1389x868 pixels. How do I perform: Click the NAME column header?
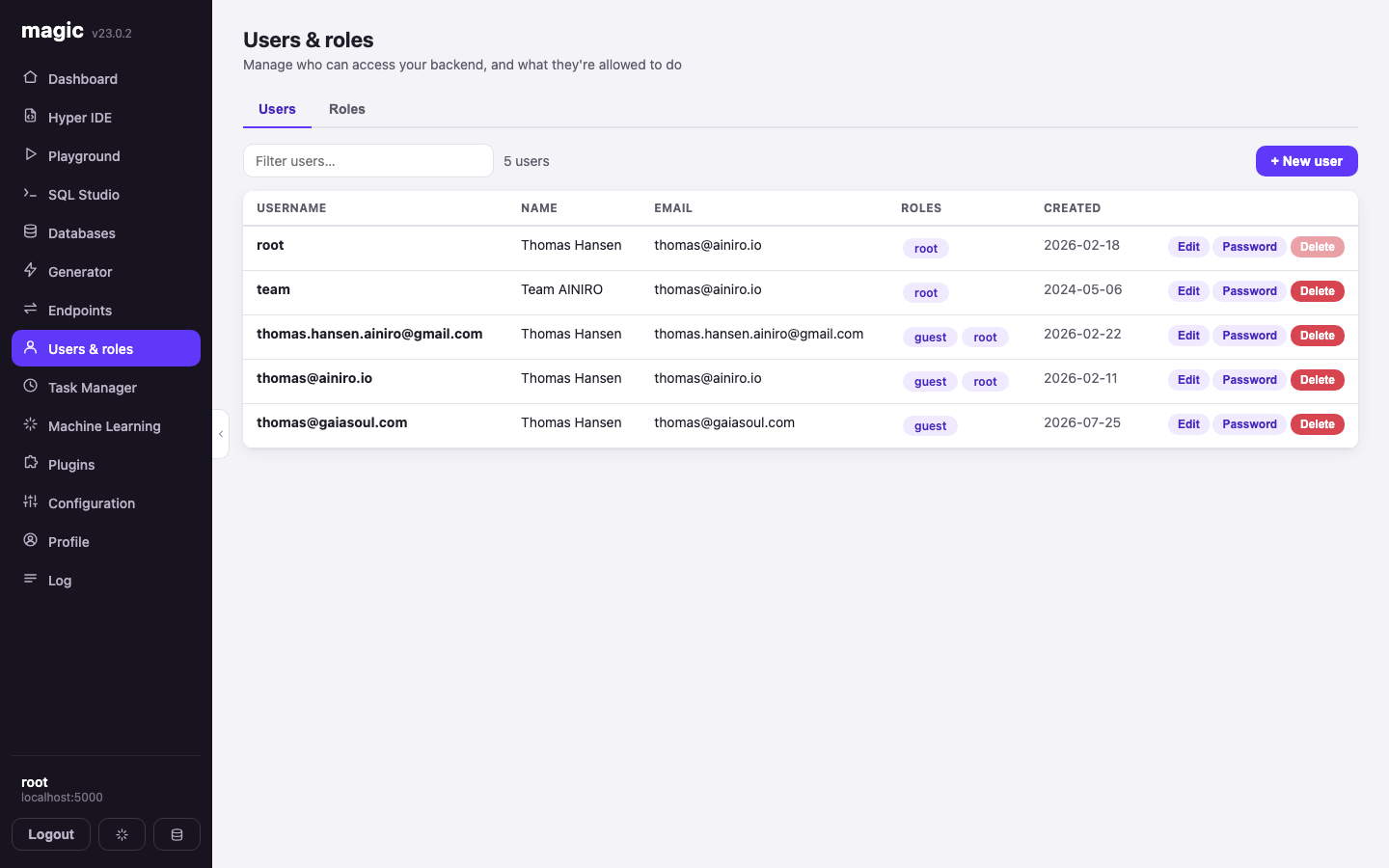click(539, 208)
